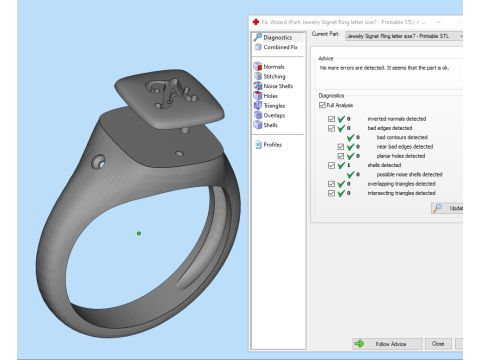Click the 'intersecting triangles detected' label

point(401,193)
